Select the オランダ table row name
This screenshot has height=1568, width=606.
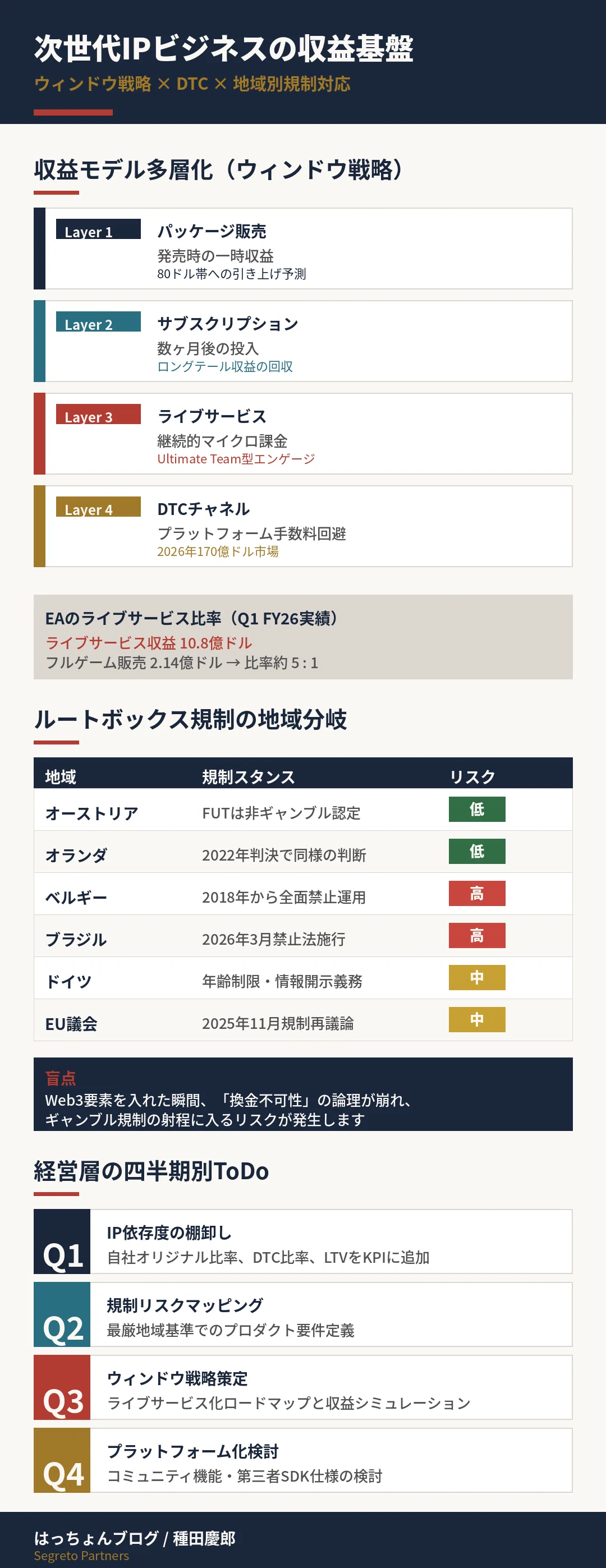(x=76, y=855)
